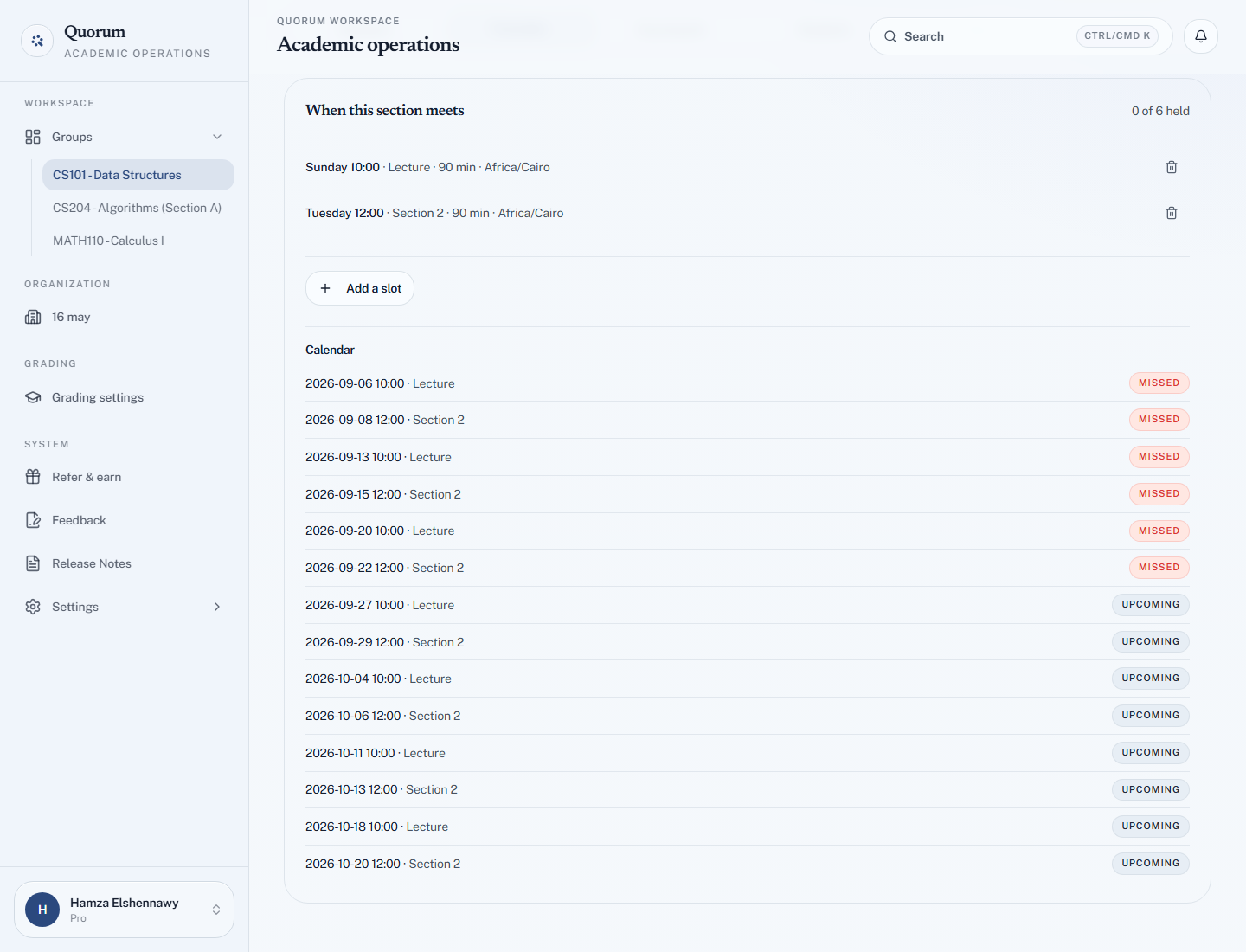Viewport: 1246px width, 952px height.
Task: Click Hamza Elshennawy's avatar
Action: point(42,910)
